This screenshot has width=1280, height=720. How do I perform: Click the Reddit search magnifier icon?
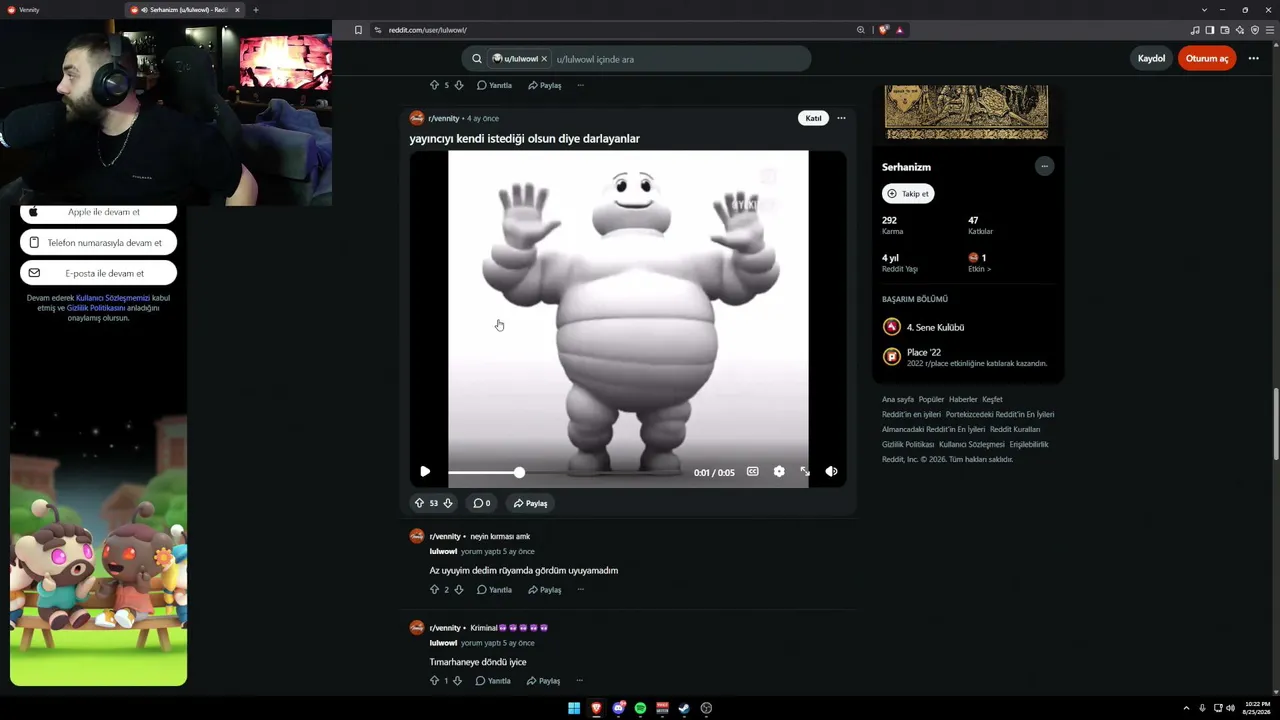click(477, 59)
